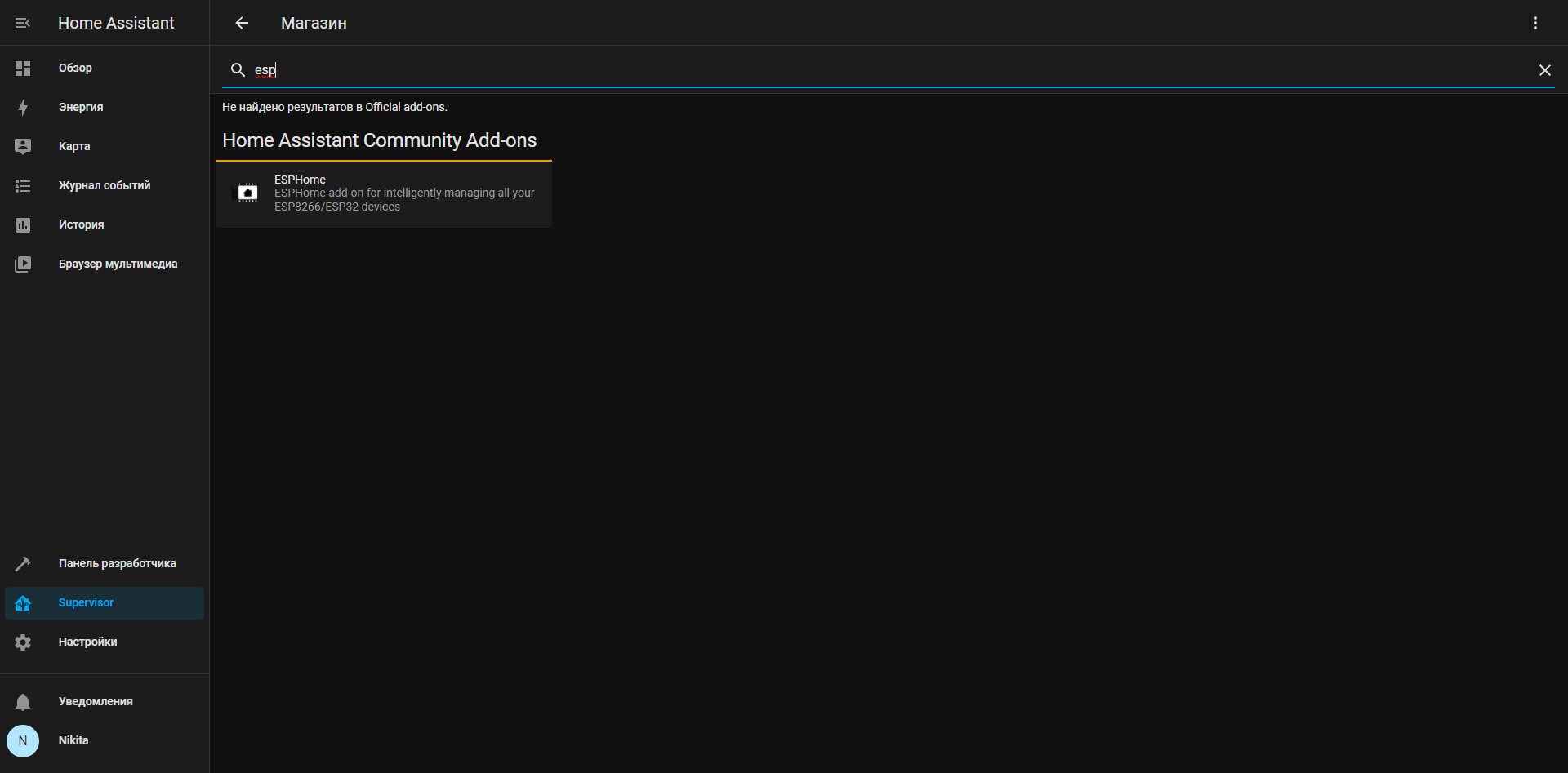Click the 'Не найдено результатов' message

[x=335, y=107]
